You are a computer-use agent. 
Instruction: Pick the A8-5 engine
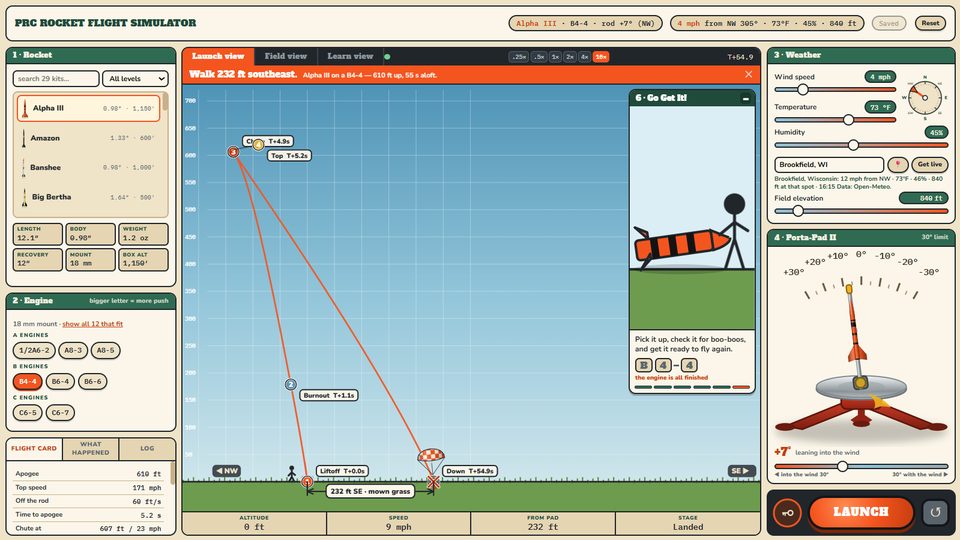click(x=105, y=350)
